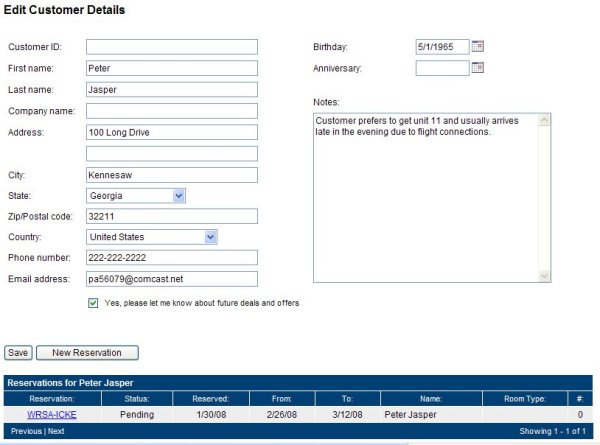
Task: Click the New Reservation button
Action: 87,353
